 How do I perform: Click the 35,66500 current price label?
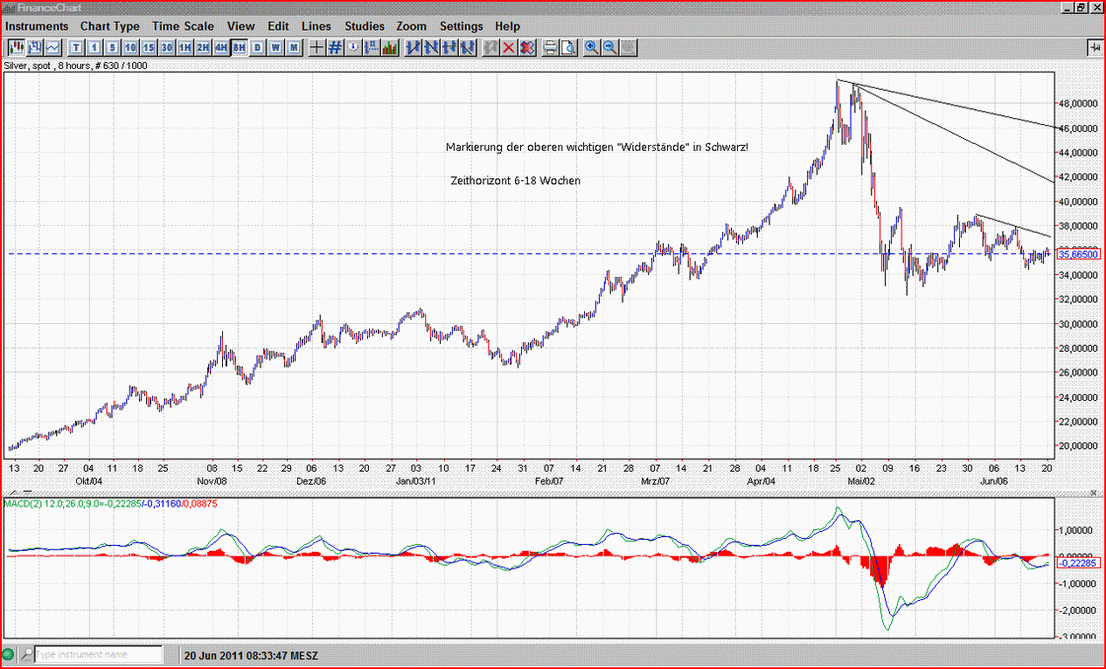click(1078, 253)
